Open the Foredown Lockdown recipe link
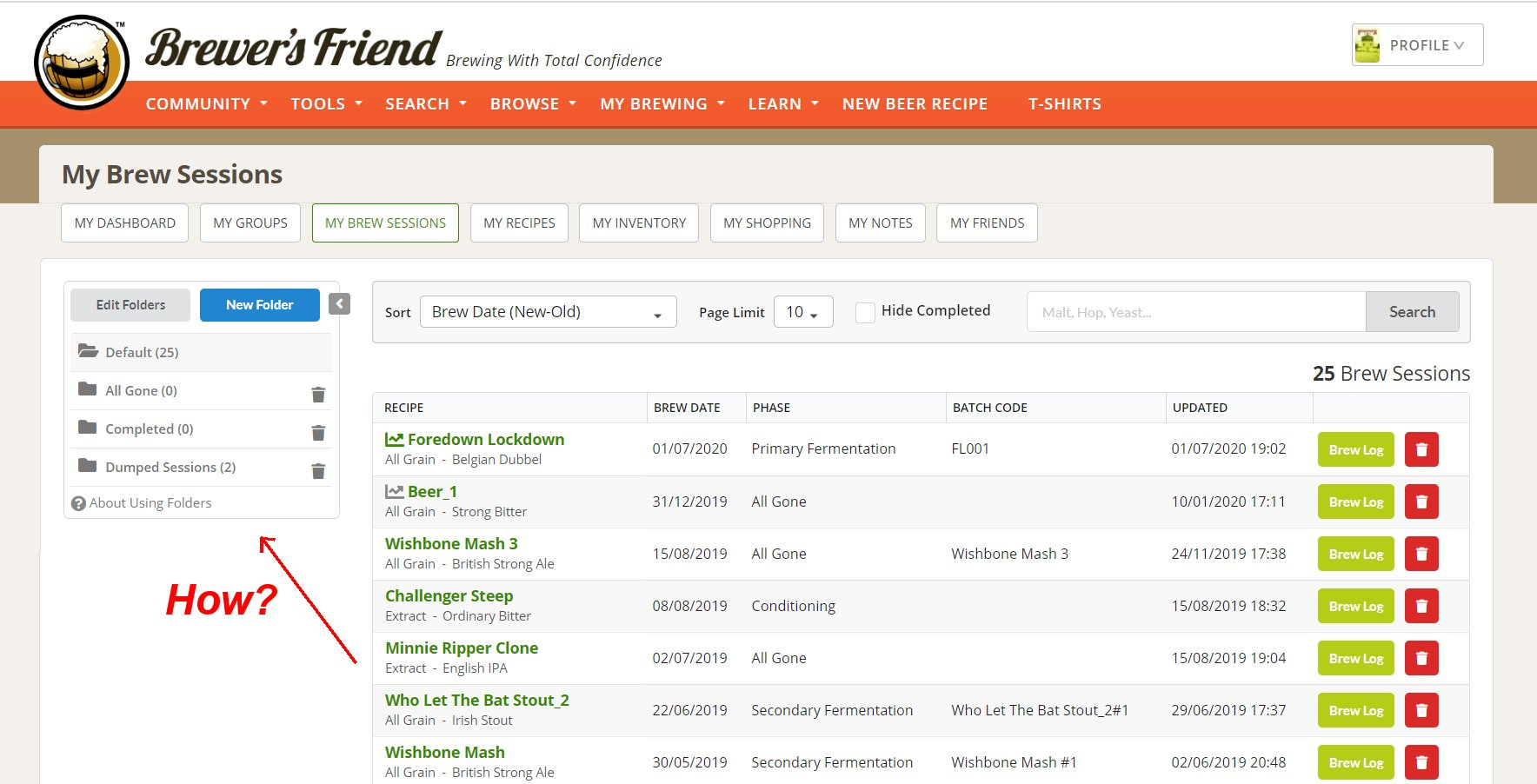 (x=486, y=440)
